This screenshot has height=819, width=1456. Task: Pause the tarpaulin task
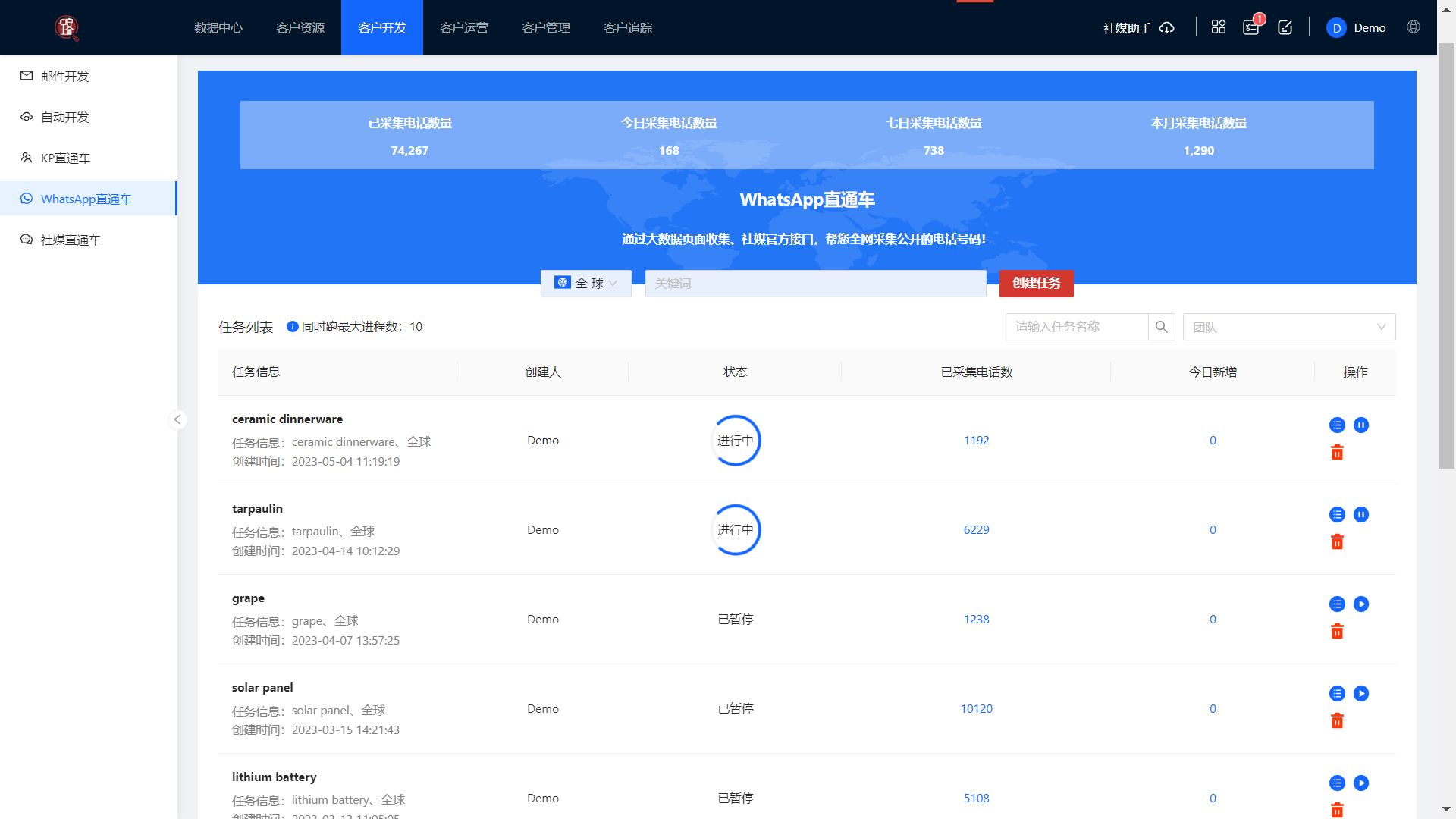(1361, 515)
